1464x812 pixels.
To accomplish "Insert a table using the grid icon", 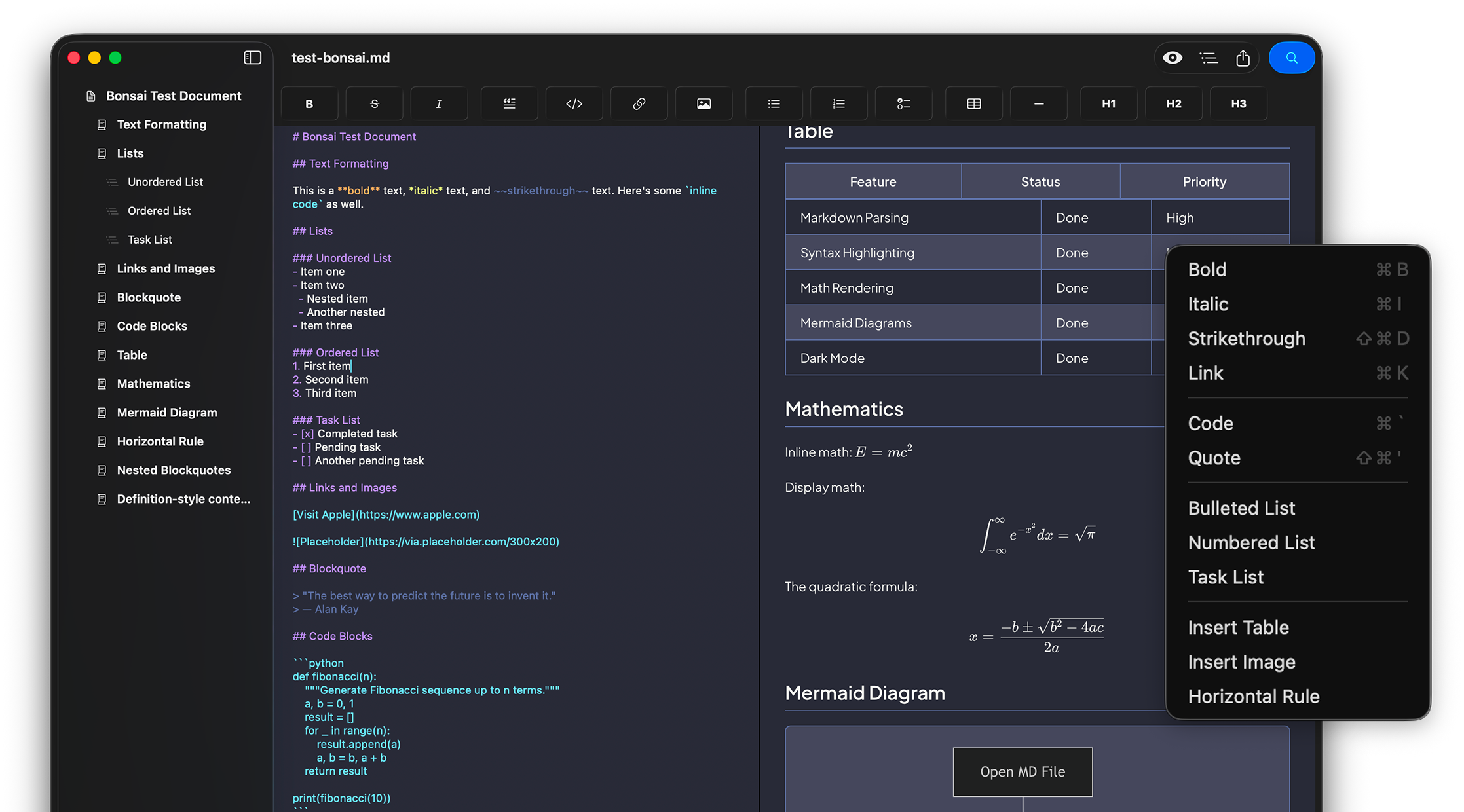I will tap(974, 103).
